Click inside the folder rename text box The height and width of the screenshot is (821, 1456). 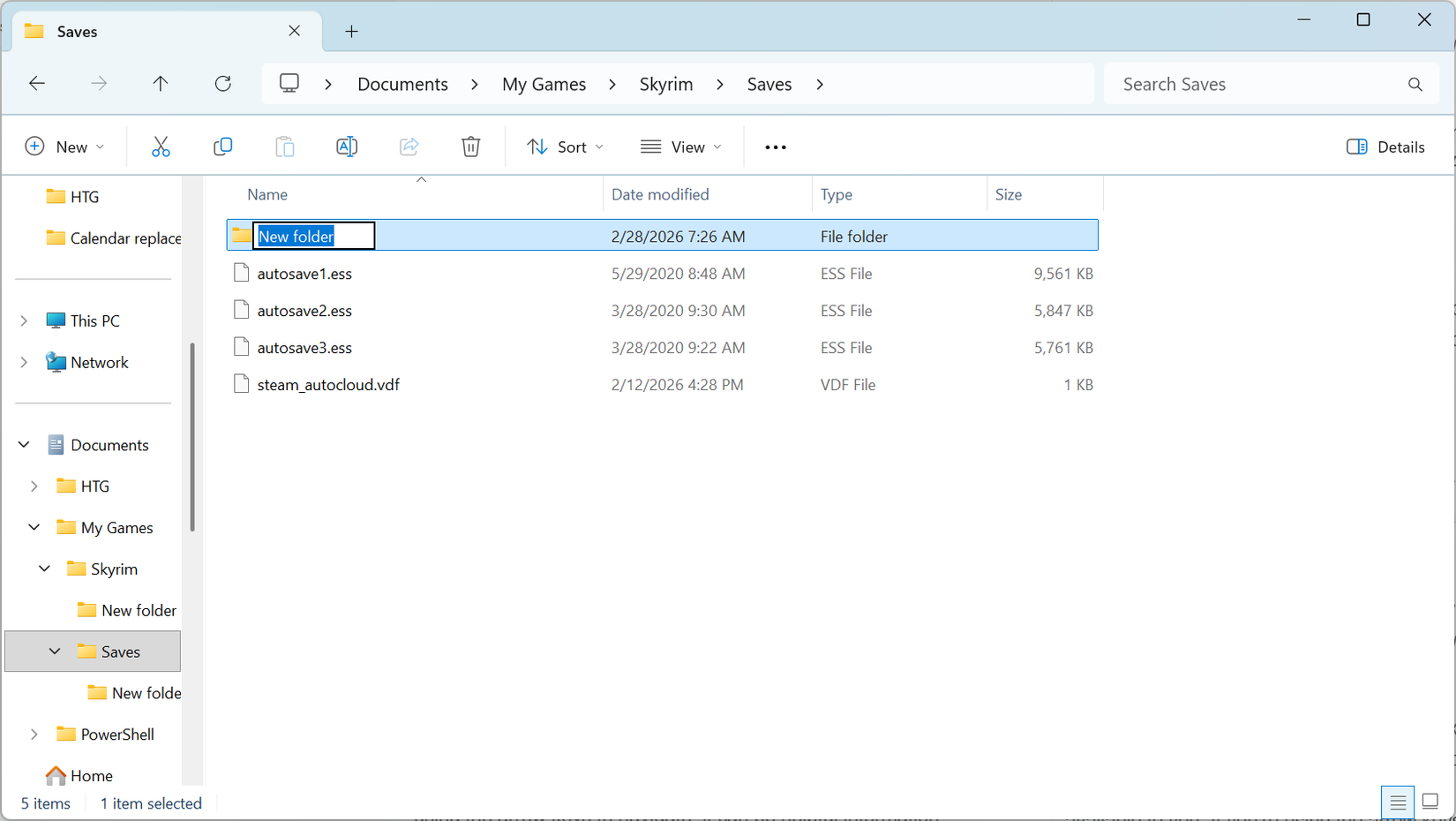[313, 235]
